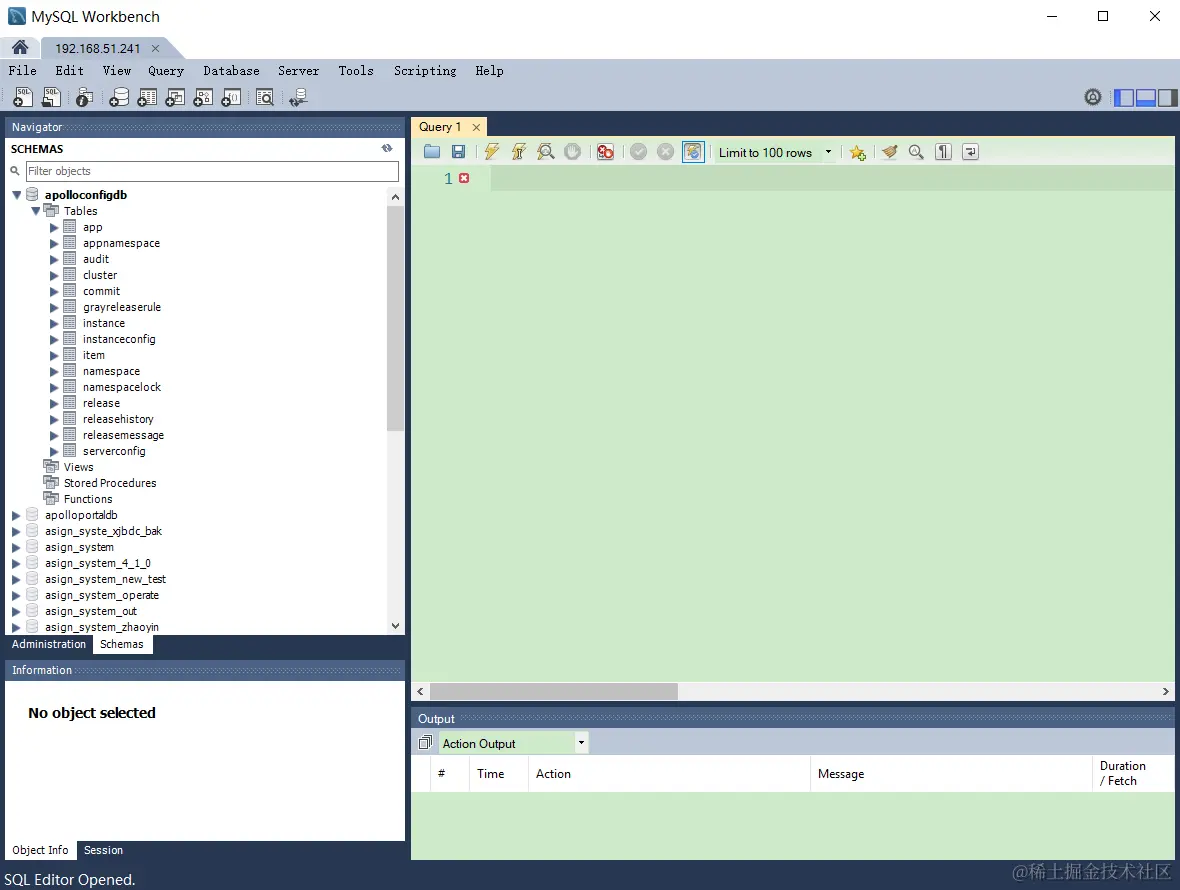Image resolution: width=1180 pixels, height=890 pixels.
Task: Open the File menu
Action: (x=23, y=71)
